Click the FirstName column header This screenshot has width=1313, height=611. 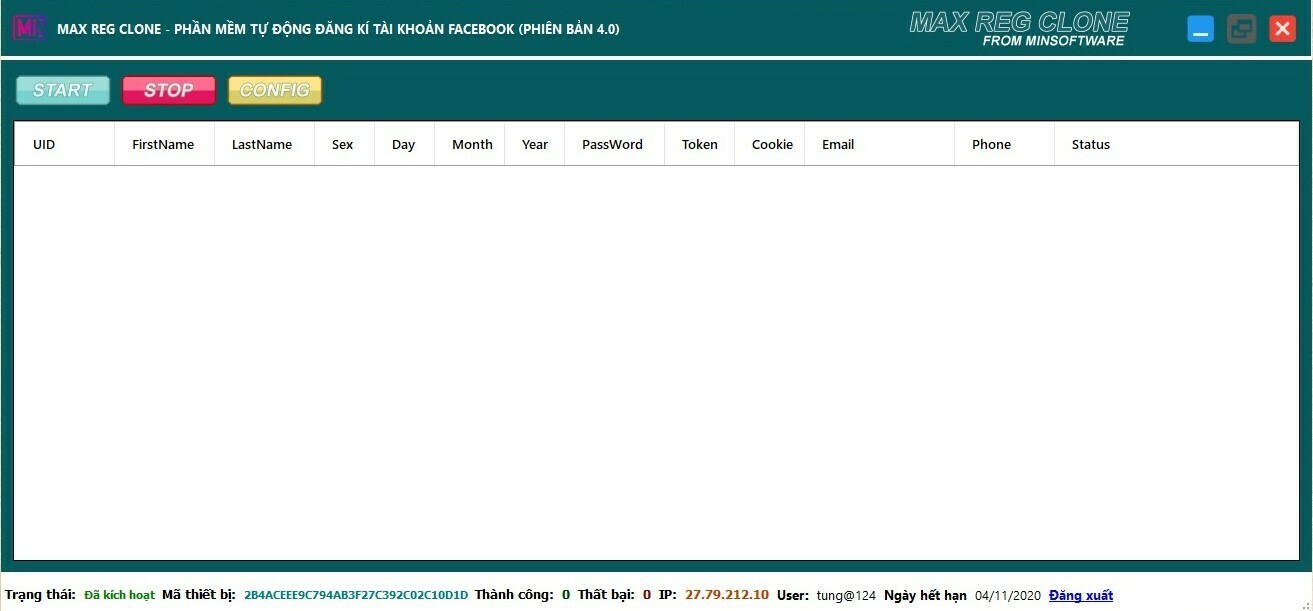point(165,144)
